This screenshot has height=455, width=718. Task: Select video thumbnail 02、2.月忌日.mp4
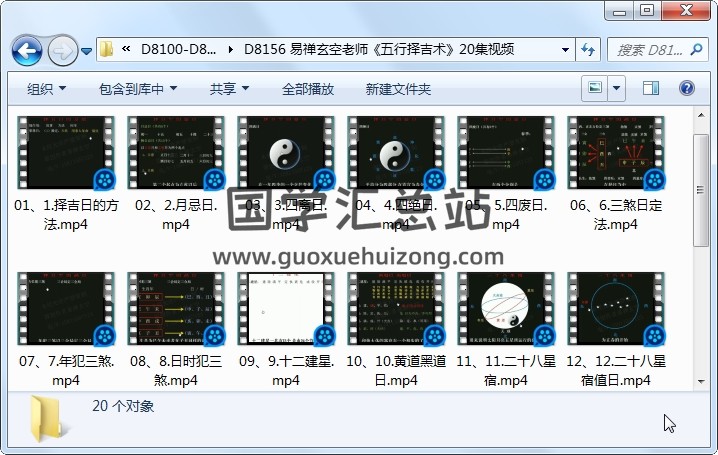coord(176,152)
